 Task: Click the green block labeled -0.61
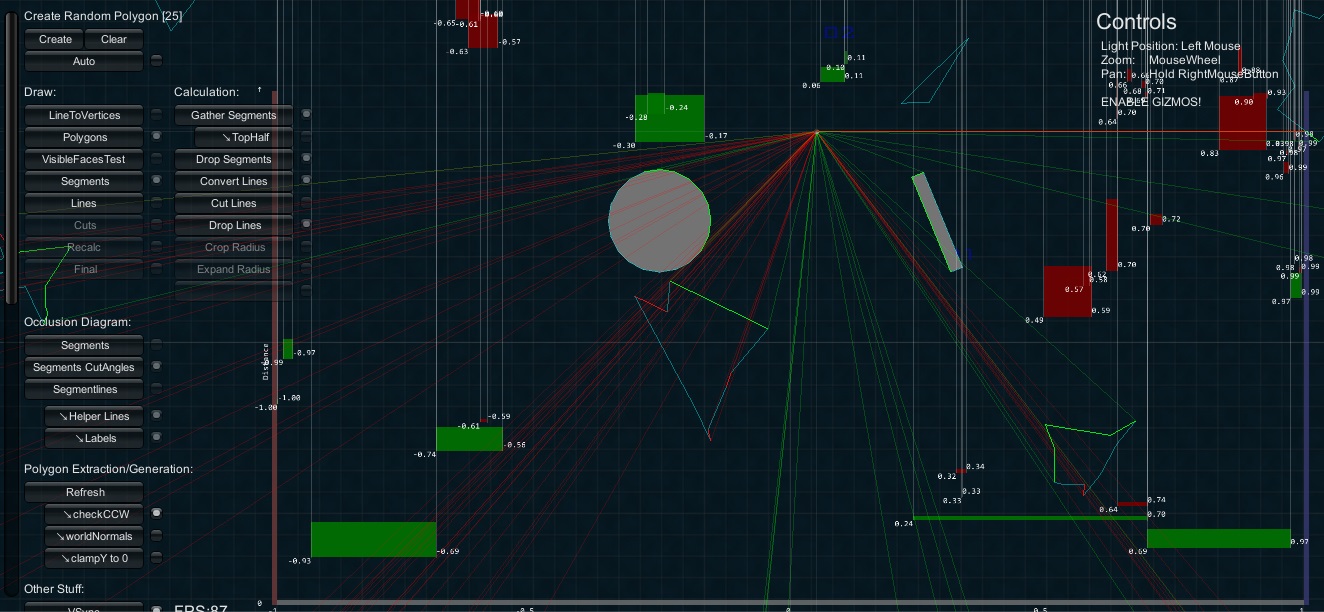tap(469, 439)
